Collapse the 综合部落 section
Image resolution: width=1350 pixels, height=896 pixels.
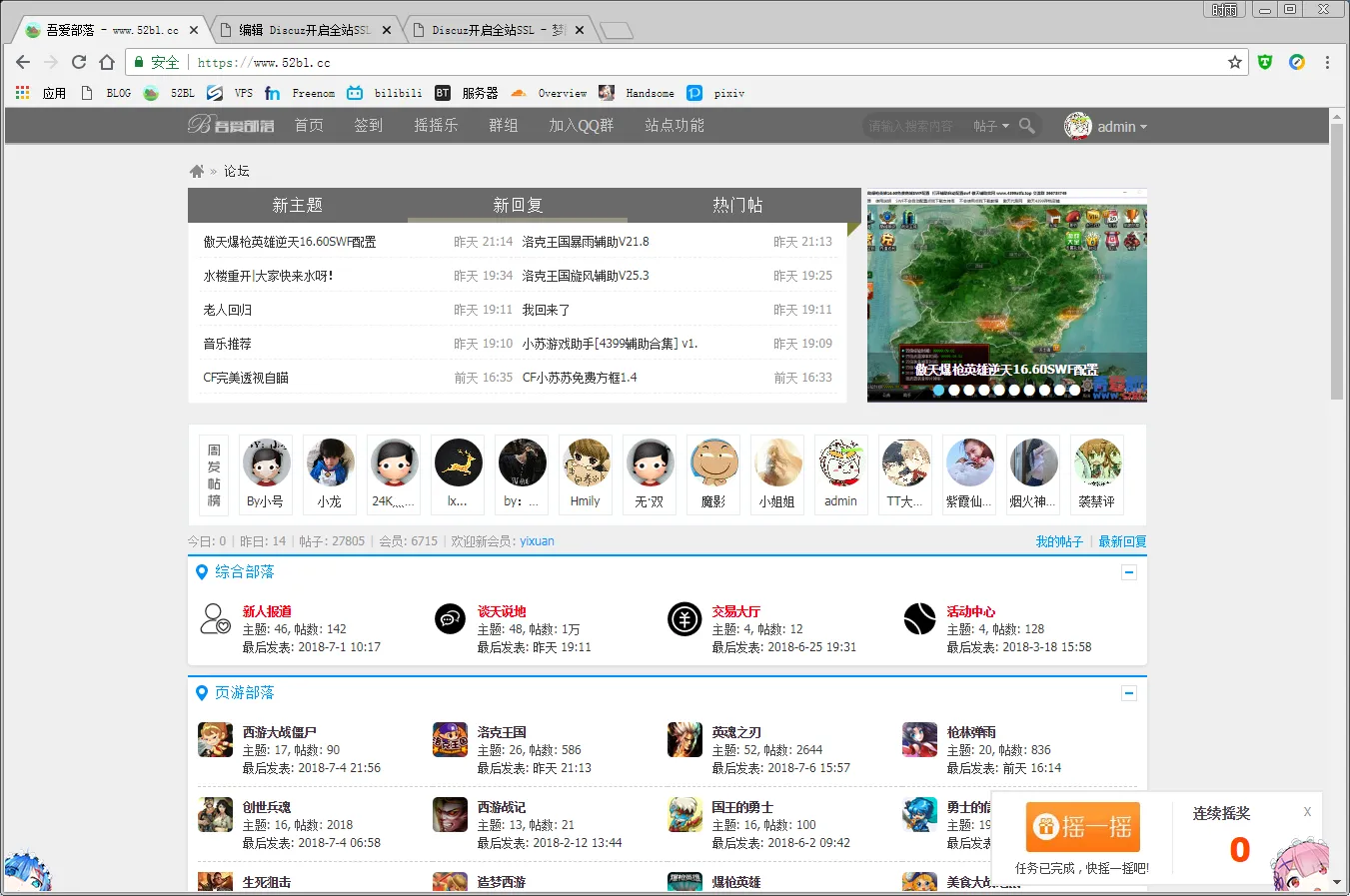click(x=1129, y=572)
